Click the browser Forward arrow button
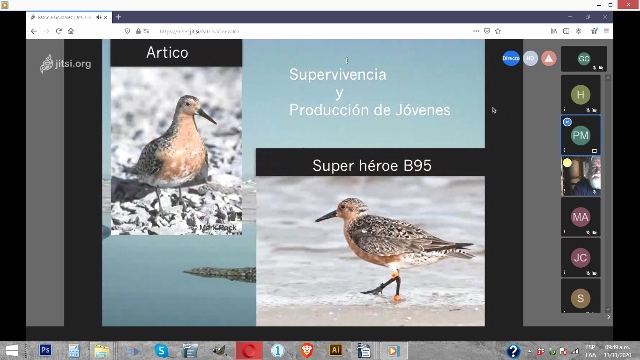This screenshot has width=640, height=360. pos(47,31)
